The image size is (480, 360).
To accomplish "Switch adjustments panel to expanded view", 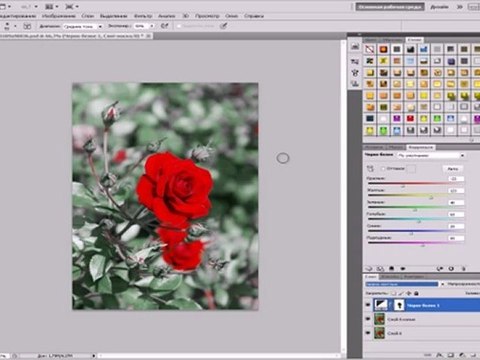I will [380, 268].
